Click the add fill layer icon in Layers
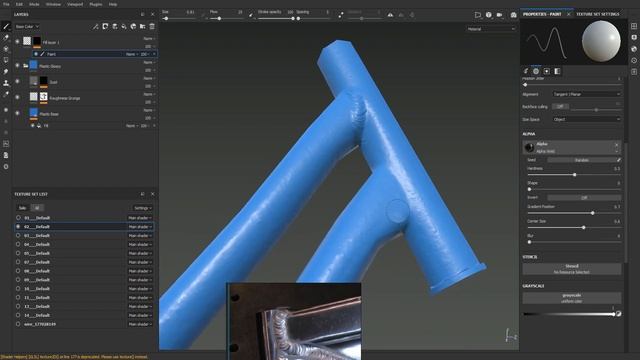The image size is (640, 360). tap(124, 27)
